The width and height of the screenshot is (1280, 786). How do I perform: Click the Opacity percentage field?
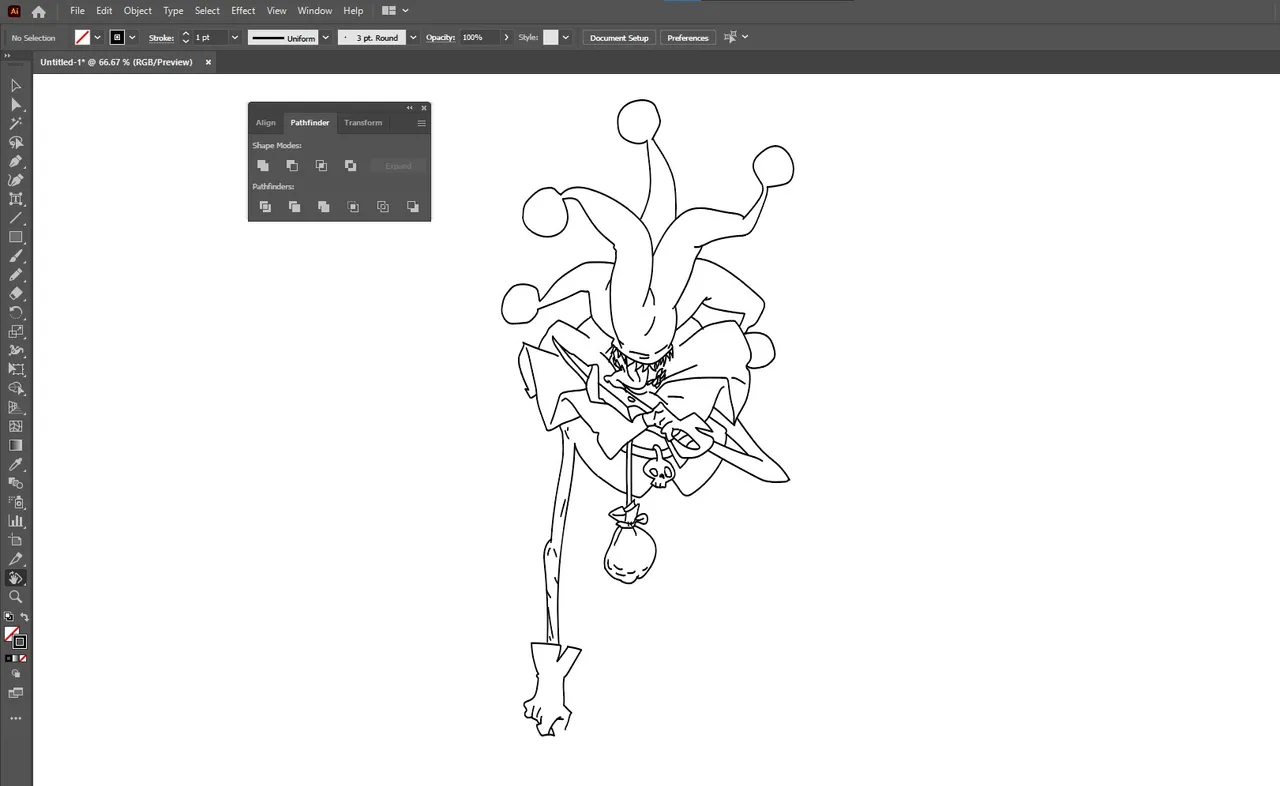478,38
